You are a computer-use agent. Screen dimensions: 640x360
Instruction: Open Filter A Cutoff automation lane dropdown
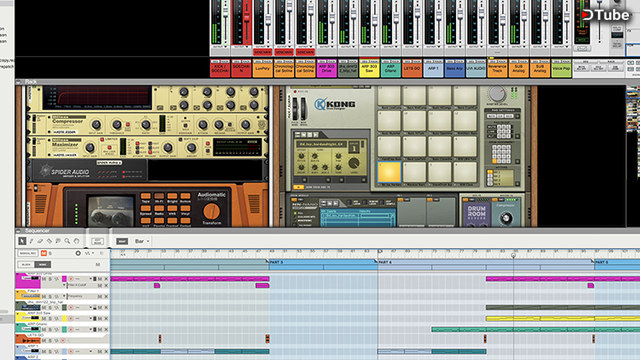point(64,285)
